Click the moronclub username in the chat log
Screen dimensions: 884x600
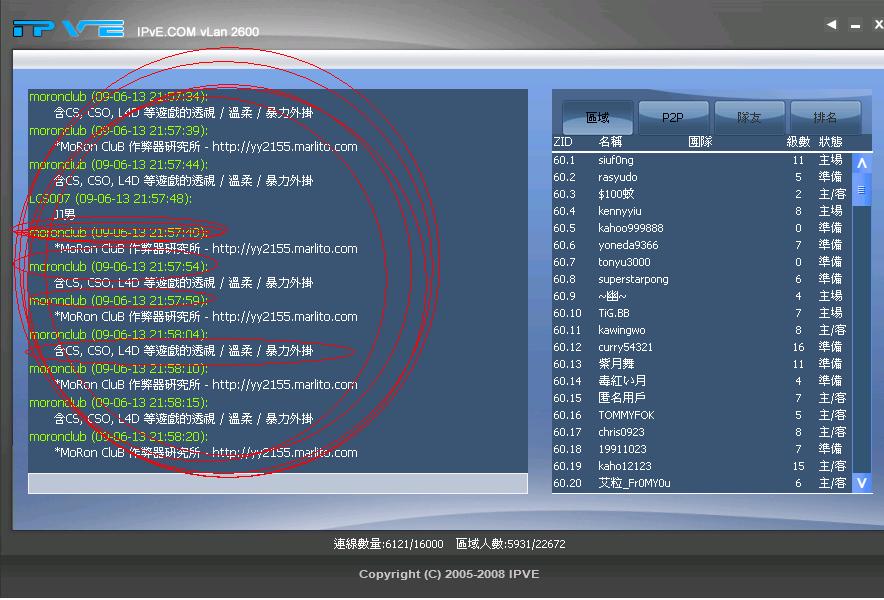[x=55, y=95]
